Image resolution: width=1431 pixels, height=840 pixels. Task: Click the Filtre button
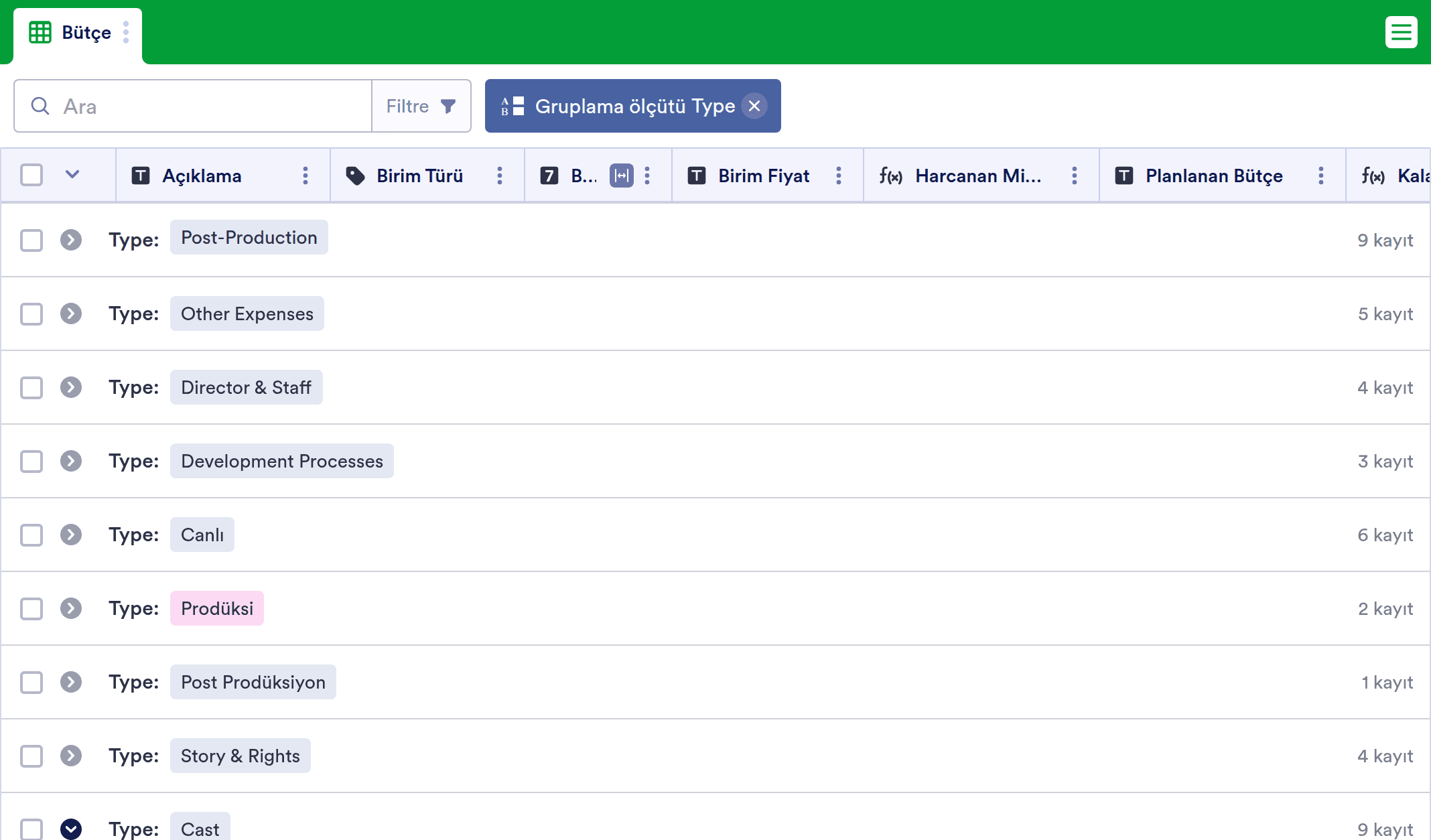click(421, 106)
